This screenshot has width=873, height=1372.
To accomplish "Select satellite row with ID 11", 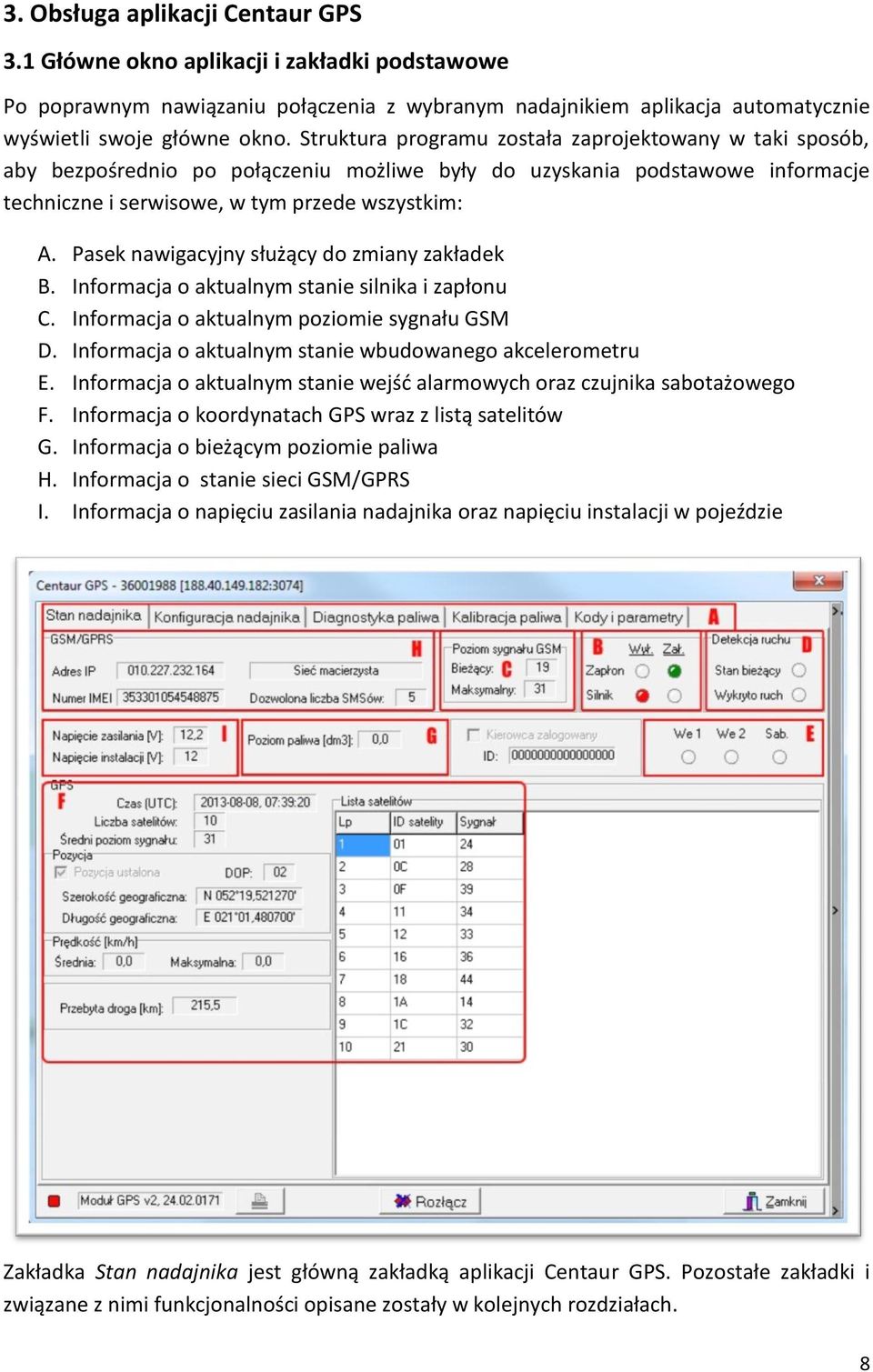I will tap(430, 912).
